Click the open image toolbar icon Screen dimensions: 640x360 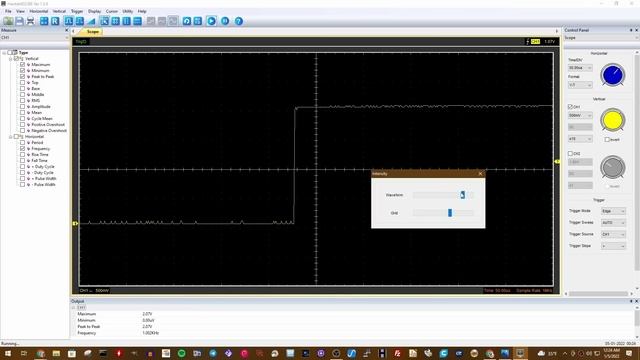point(8,21)
